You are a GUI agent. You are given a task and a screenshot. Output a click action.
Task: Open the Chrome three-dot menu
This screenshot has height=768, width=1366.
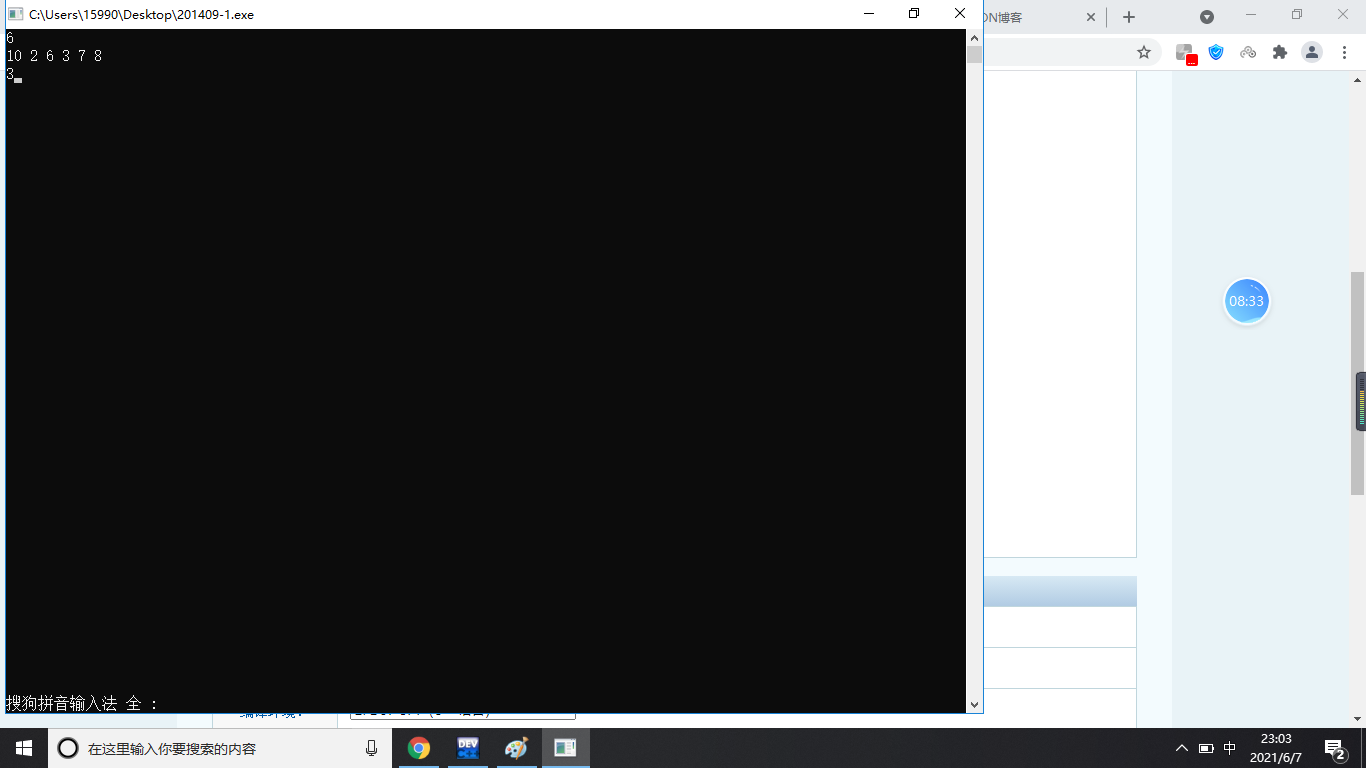tap(1344, 52)
